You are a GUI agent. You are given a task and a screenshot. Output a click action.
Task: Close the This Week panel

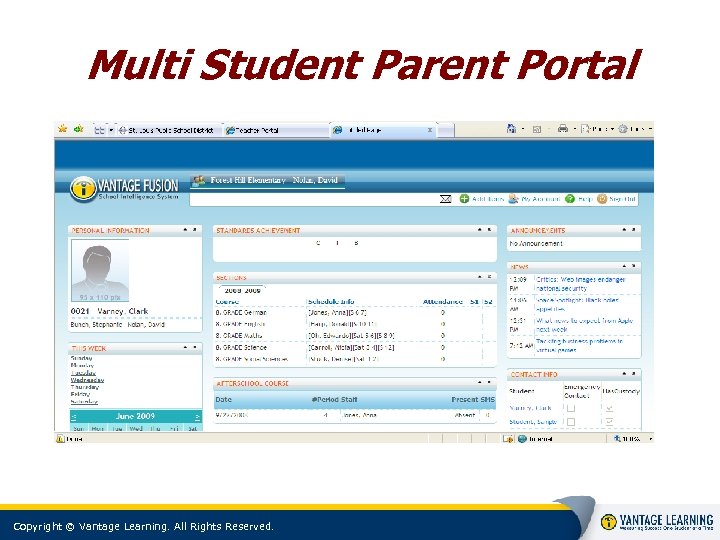[x=195, y=348]
